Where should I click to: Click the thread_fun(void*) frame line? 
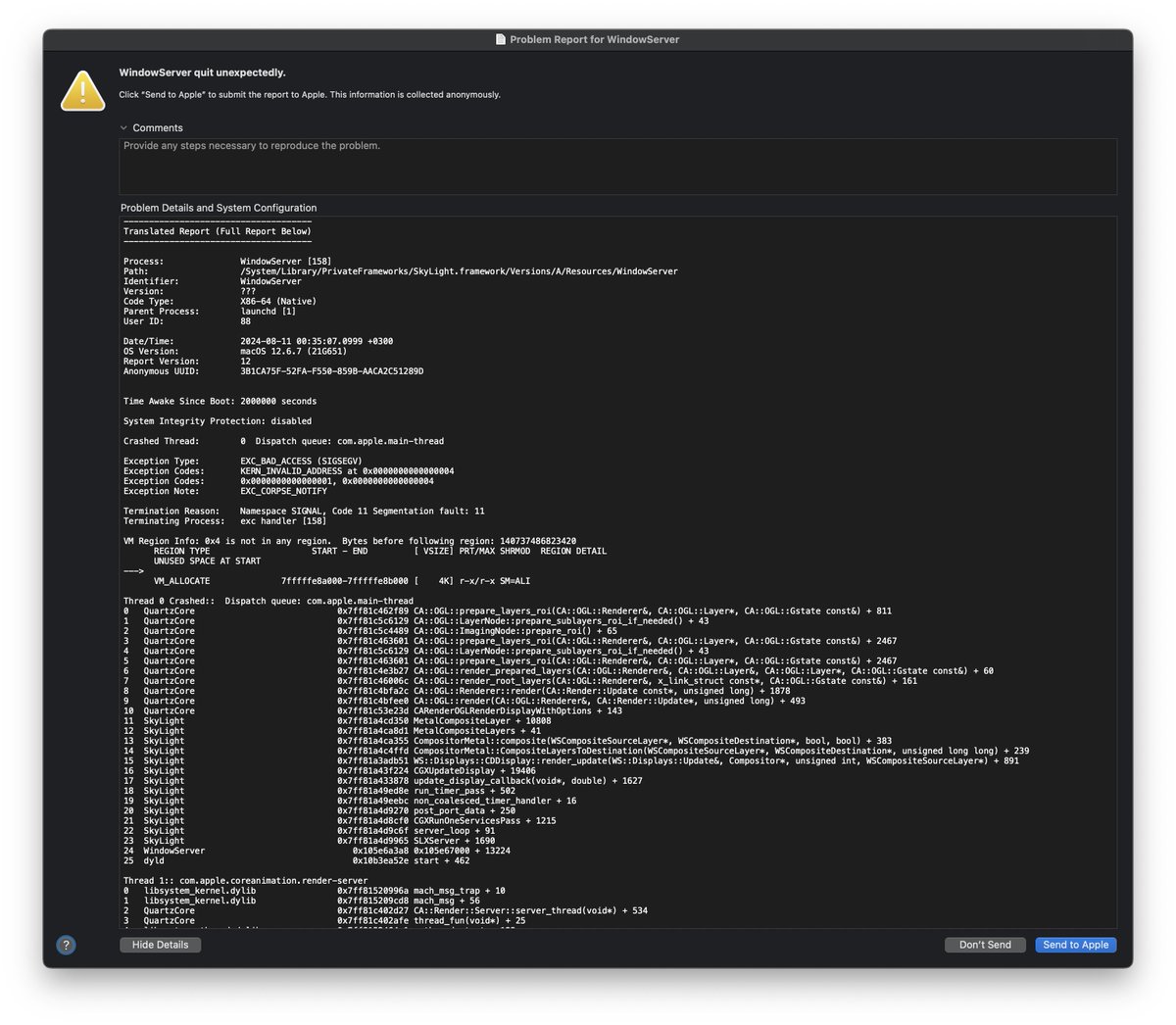coord(324,921)
